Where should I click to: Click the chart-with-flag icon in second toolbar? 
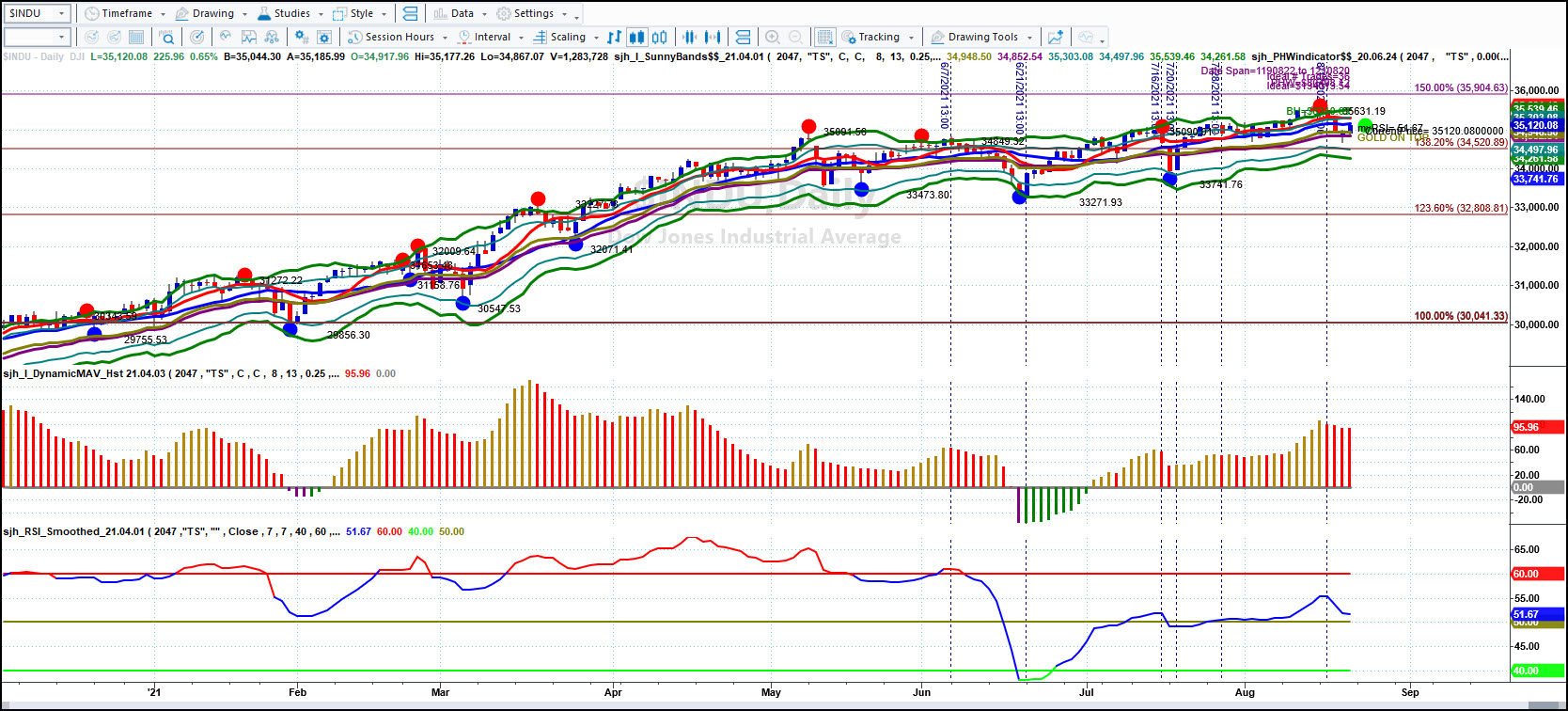(249, 37)
